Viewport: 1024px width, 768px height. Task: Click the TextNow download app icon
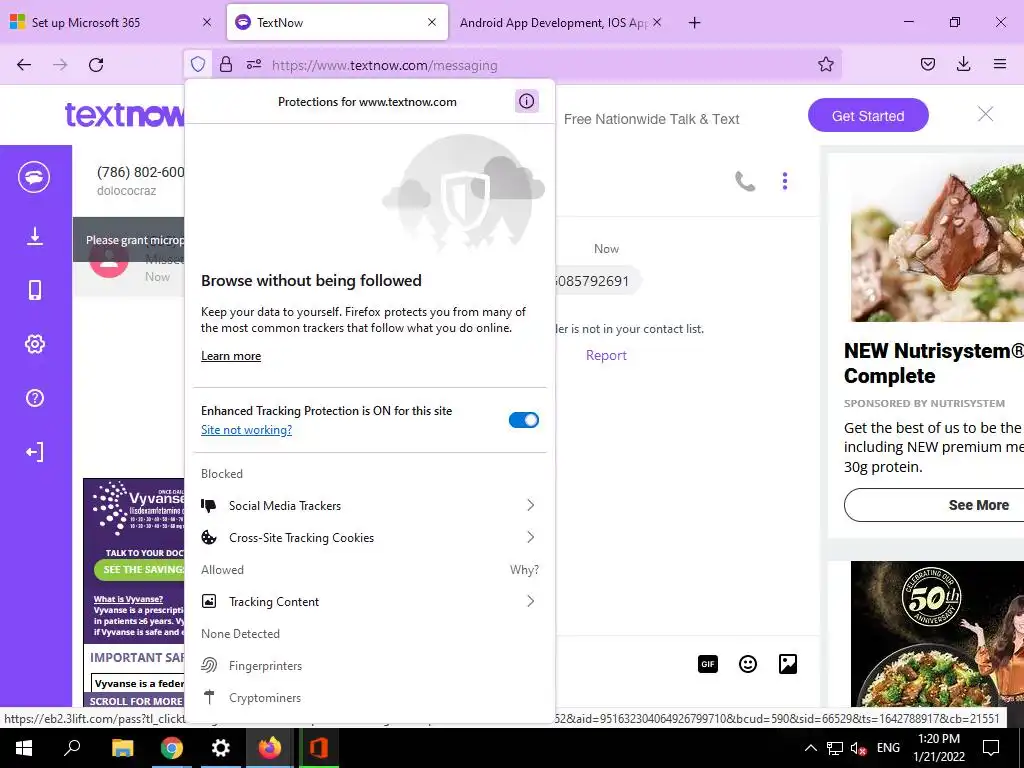35,236
